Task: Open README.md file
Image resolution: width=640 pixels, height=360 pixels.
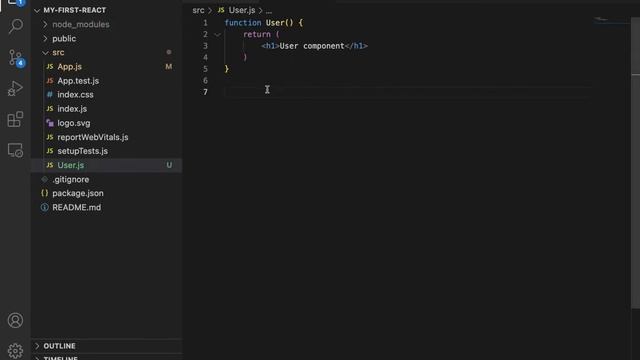Action: coord(76,207)
